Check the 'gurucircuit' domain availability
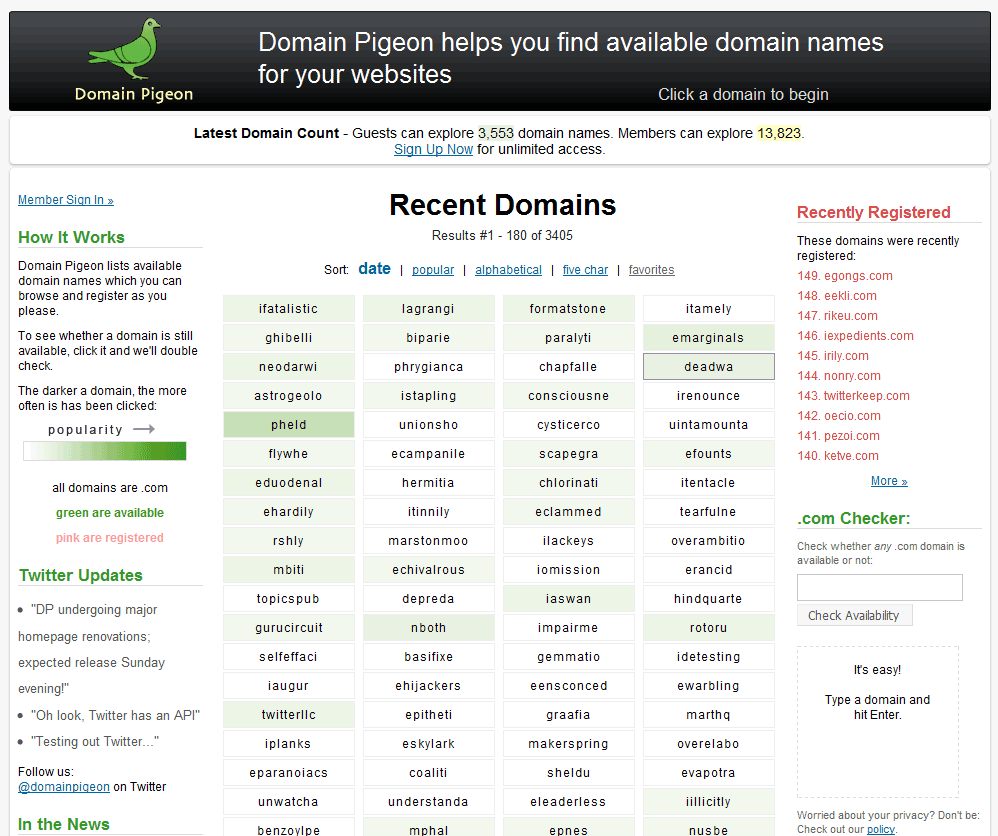The width and height of the screenshot is (998, 836). pyautogui.click(x=289, y=628)
